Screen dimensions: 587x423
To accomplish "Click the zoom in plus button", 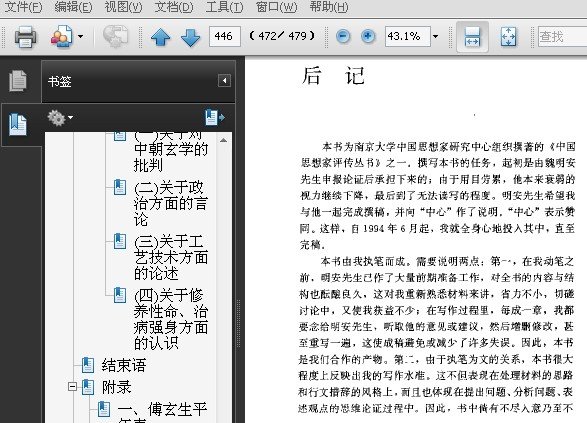I will 368,36.
